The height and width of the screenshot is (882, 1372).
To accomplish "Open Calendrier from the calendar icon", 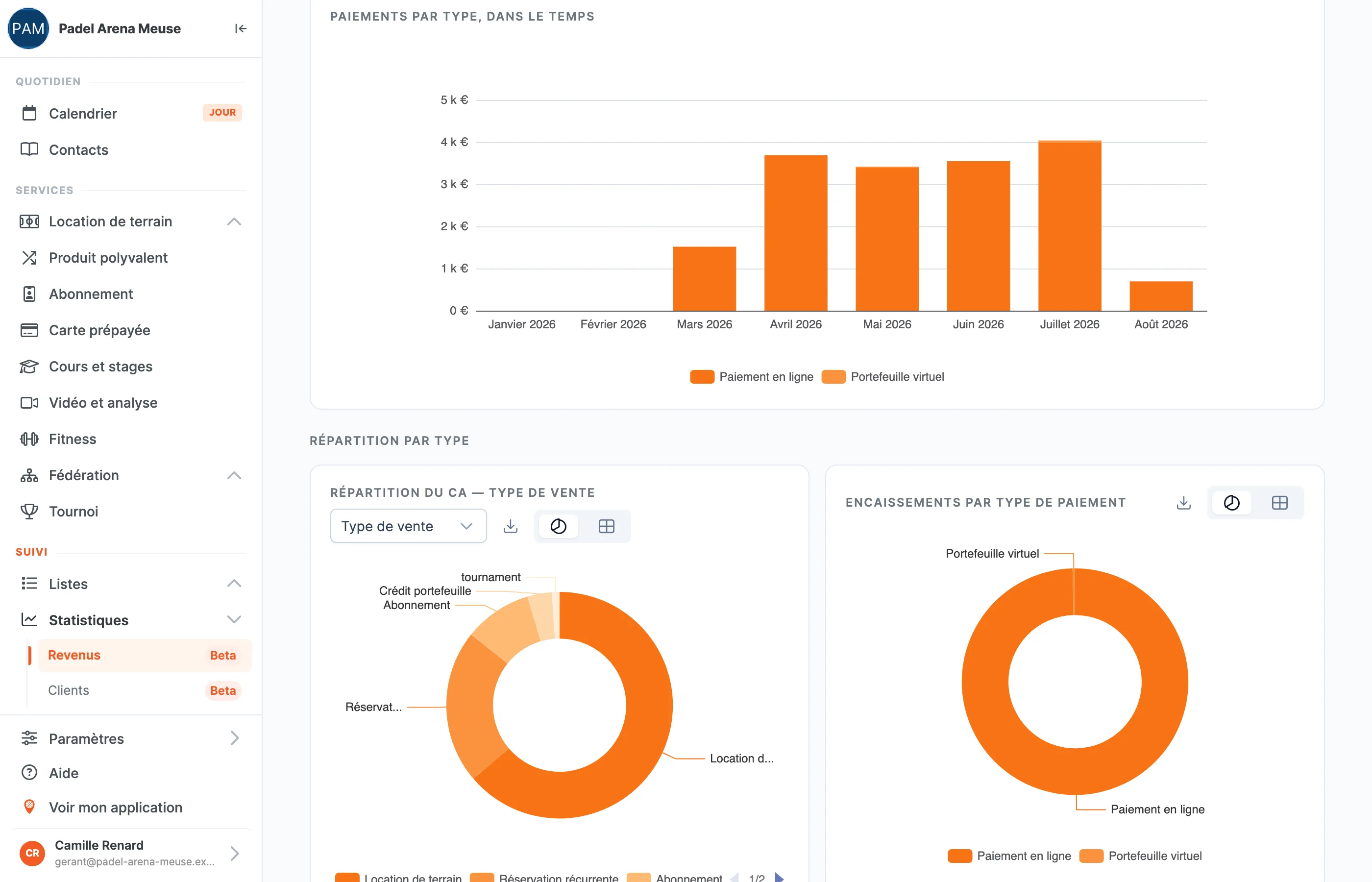I will (29, 113).
